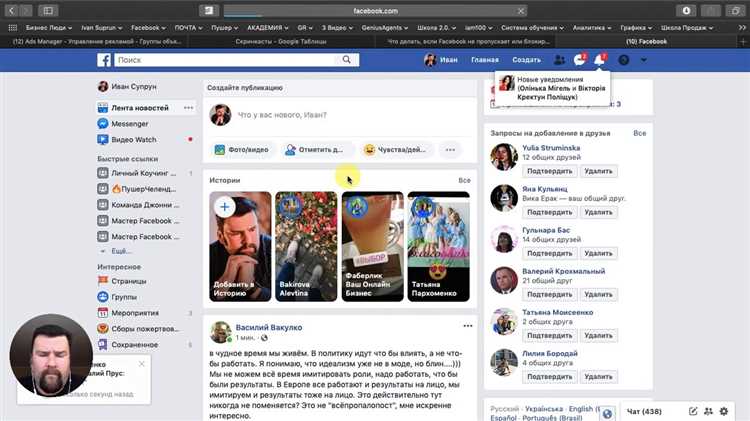Close the bottom-left notification popup
Image resolution: width=750 pixels, height=421 pixels.
pos(142,364)
